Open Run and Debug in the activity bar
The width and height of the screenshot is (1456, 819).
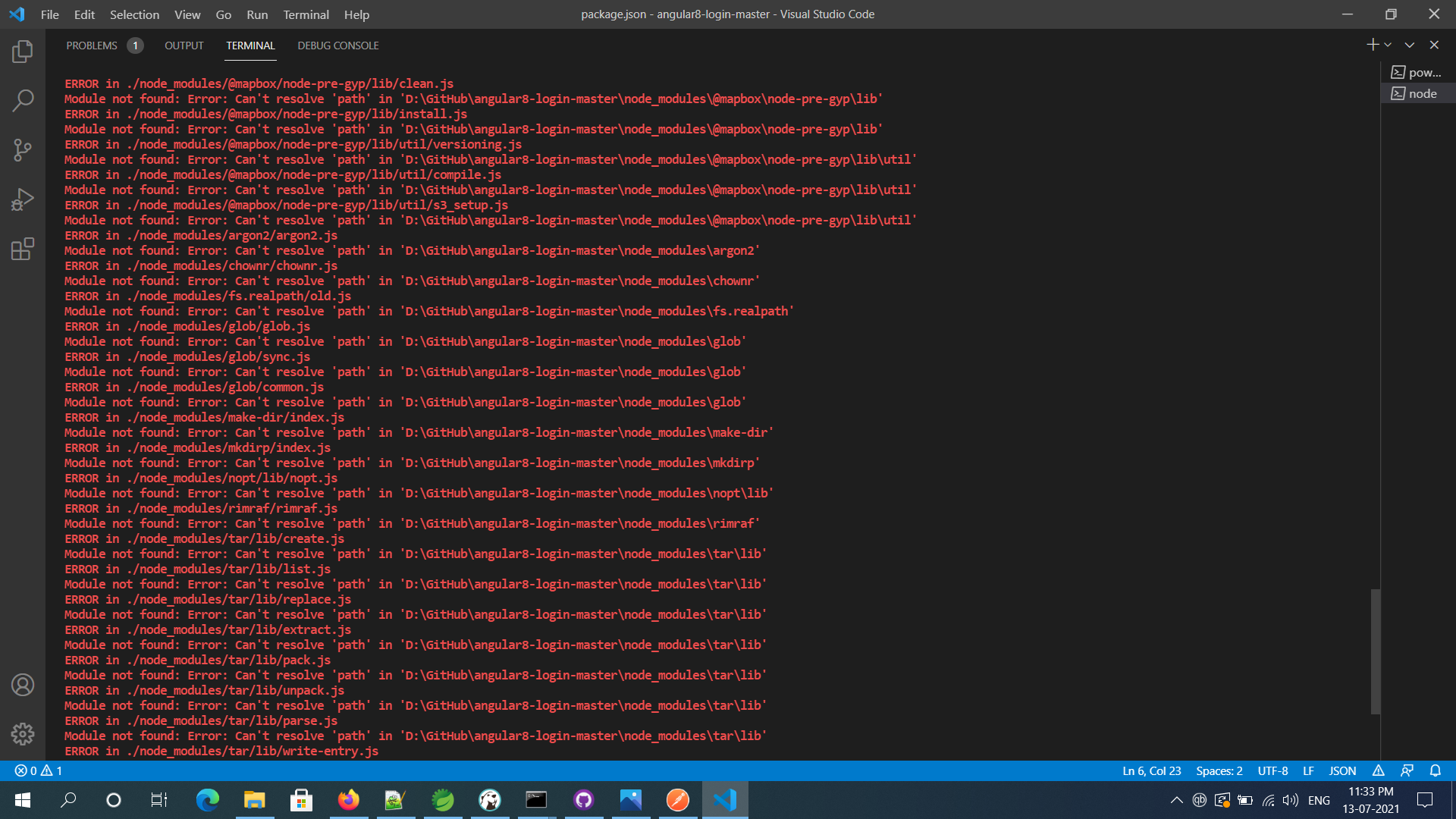(x=23, y=199)
